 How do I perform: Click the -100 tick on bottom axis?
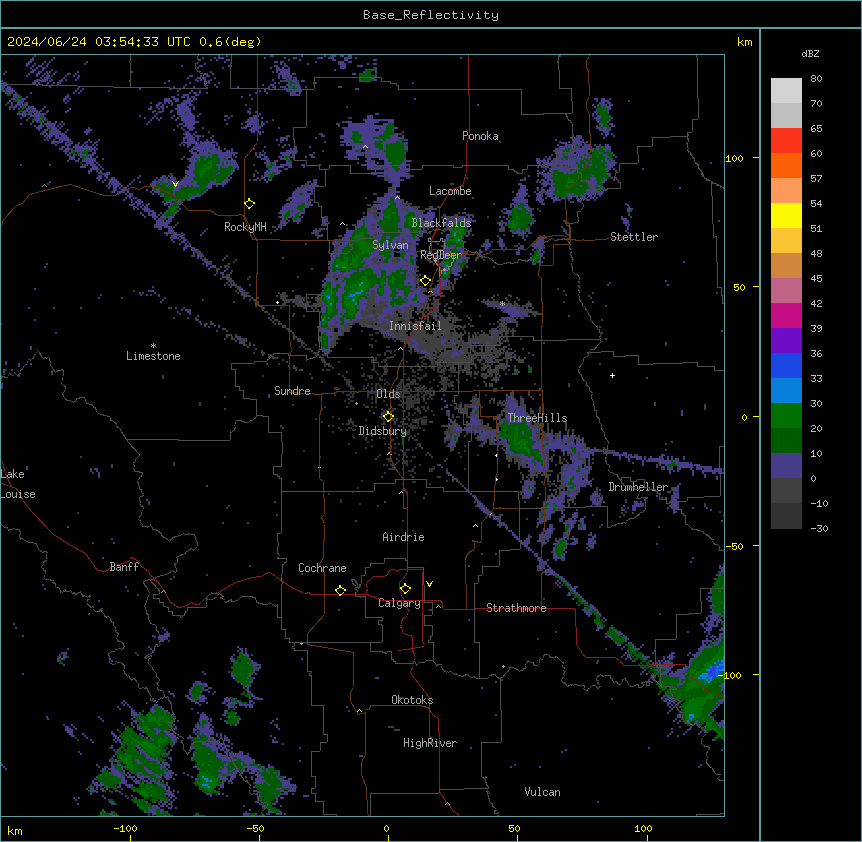(x=125, y=828)
